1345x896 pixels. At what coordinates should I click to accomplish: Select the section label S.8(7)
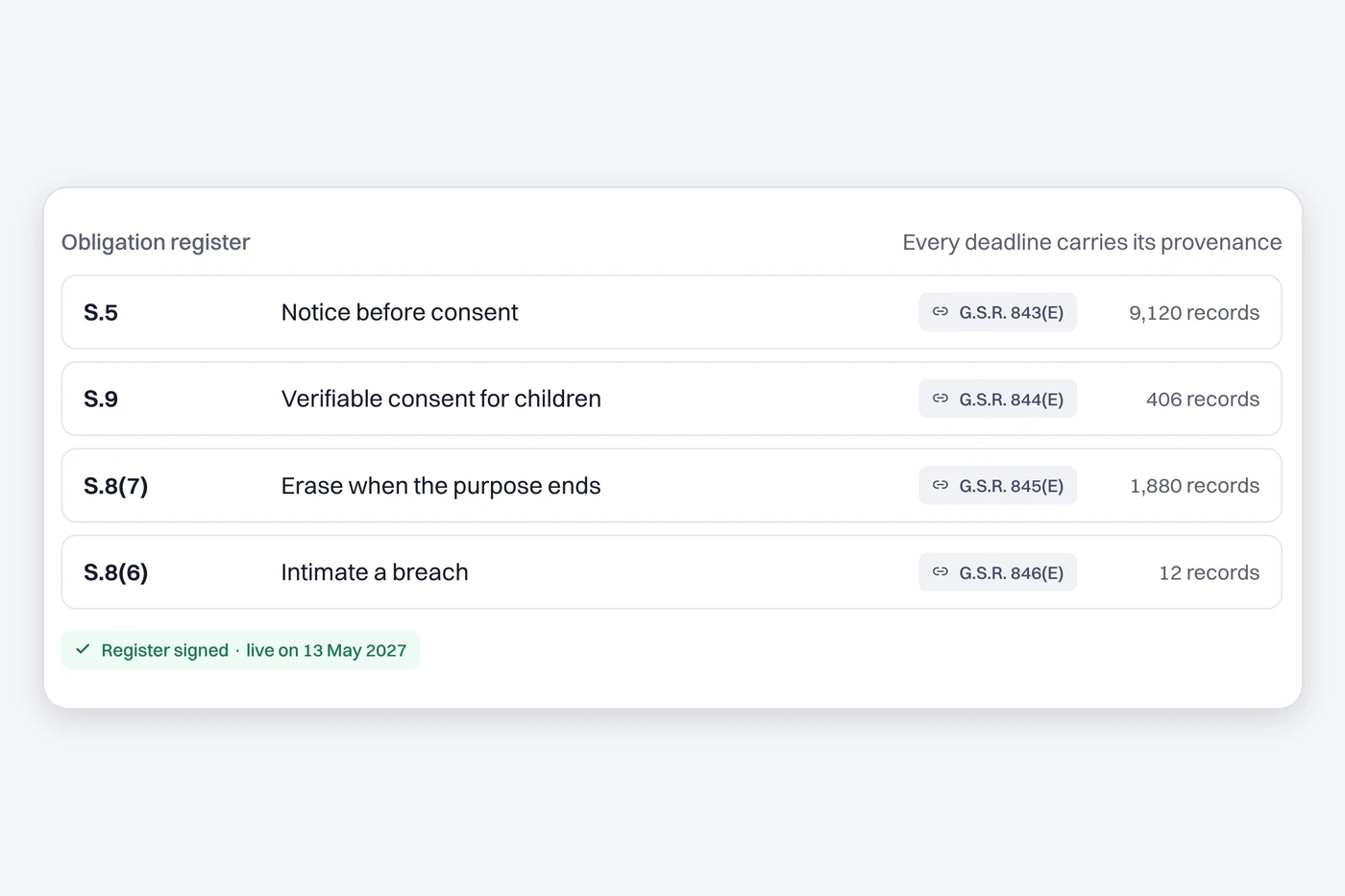116,486
